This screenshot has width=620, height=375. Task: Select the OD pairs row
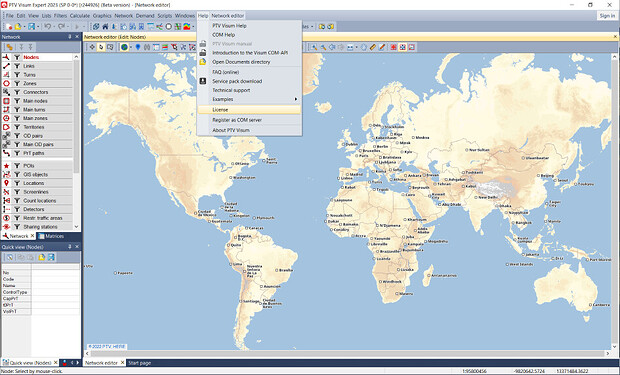pyautogui.click(x=38, y=136)
